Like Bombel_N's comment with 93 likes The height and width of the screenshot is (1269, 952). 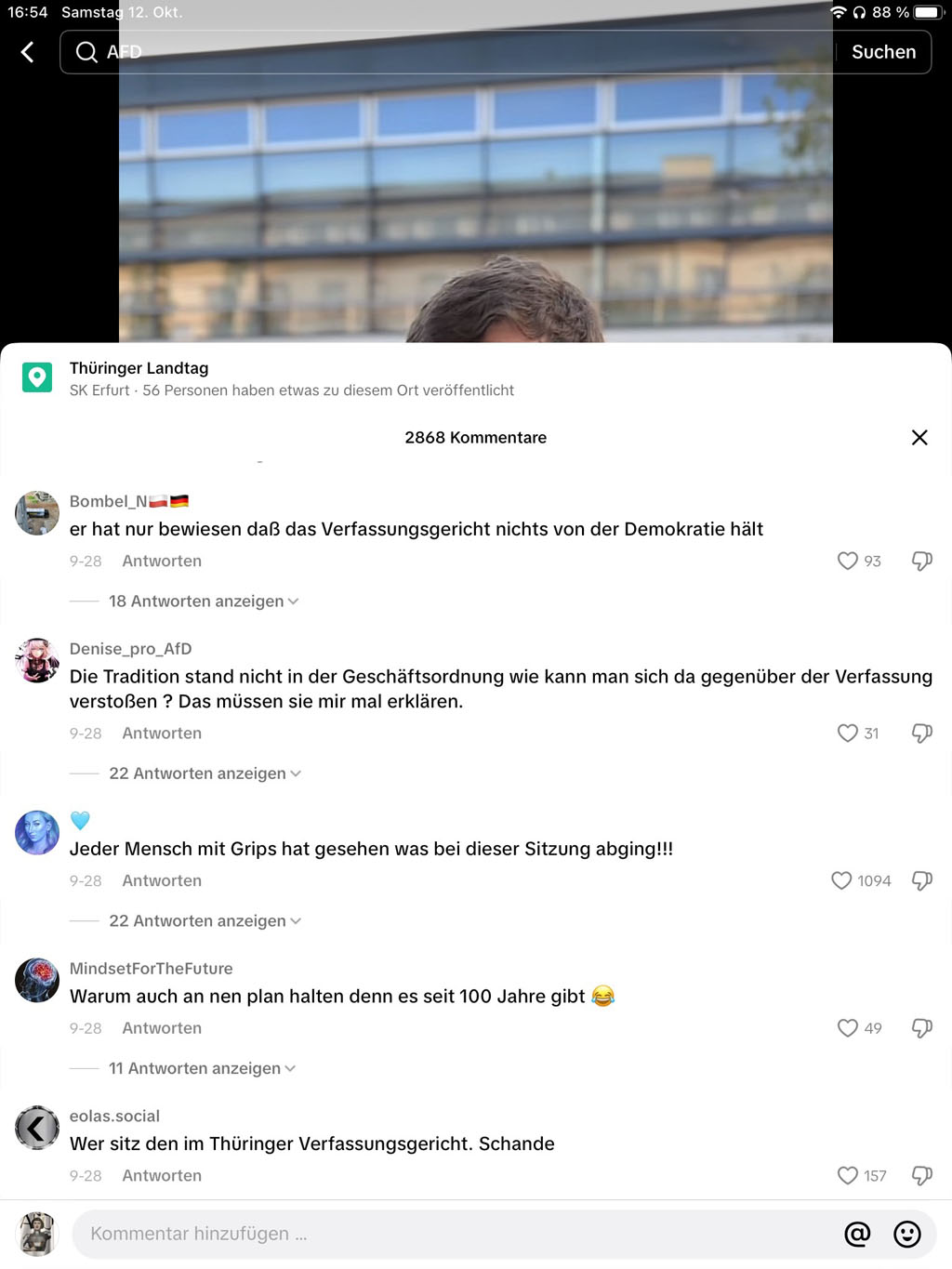(x=847, y=561)
